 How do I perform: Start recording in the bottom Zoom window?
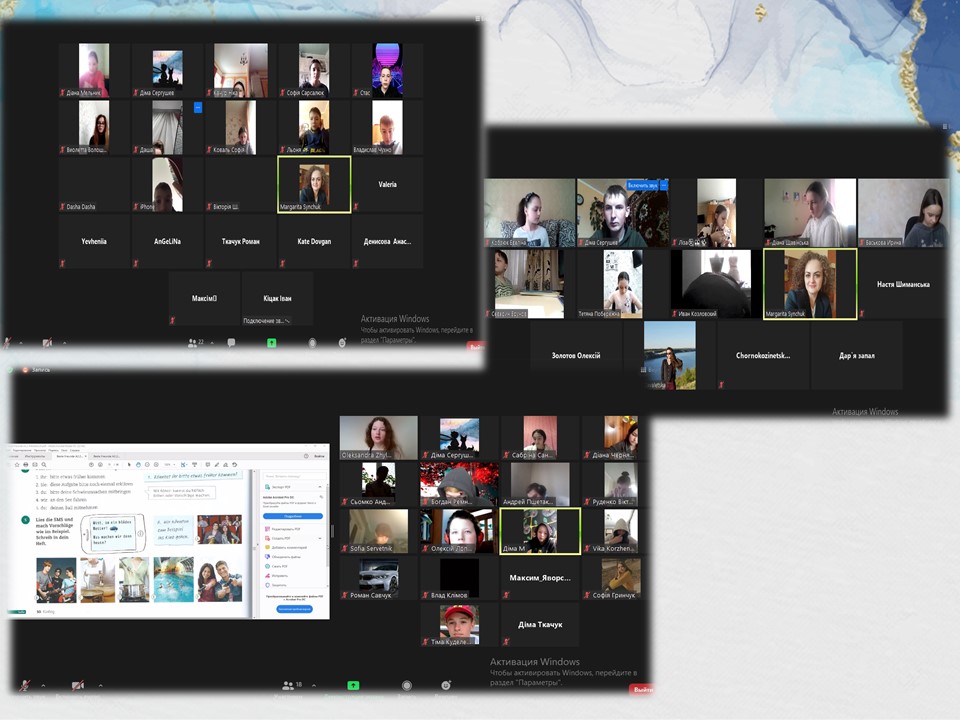click(x=407, y=686)
